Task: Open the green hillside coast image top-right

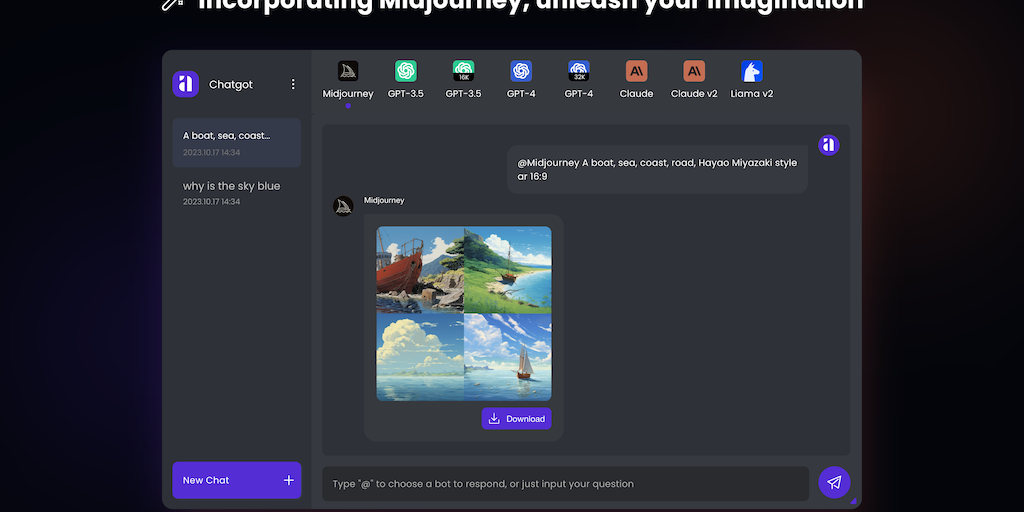Action: pos(508,270)
